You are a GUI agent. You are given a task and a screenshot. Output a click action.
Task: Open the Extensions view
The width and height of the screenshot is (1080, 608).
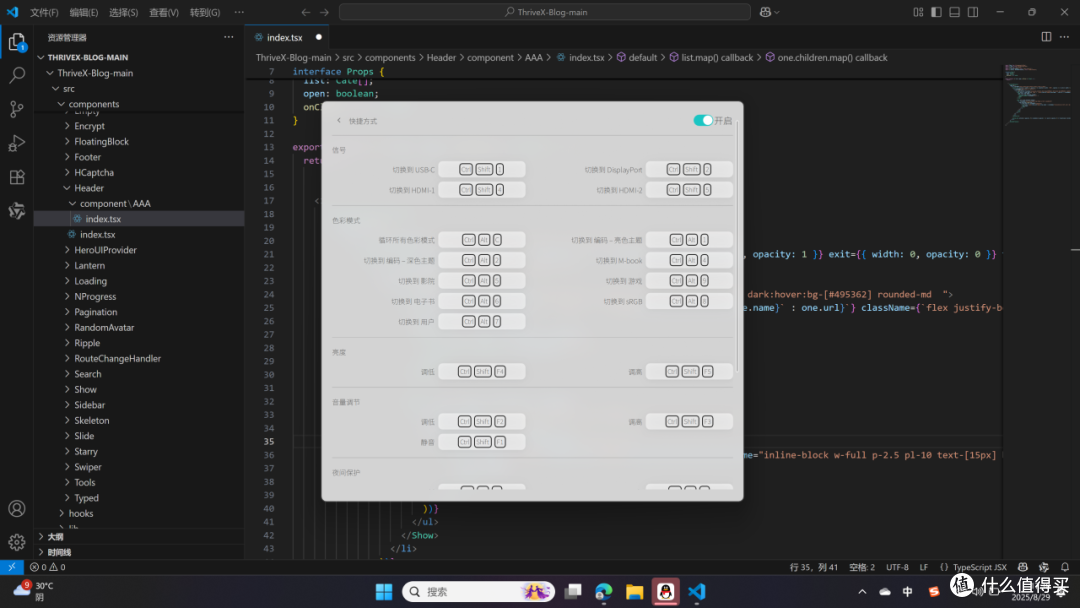(17, 177)
